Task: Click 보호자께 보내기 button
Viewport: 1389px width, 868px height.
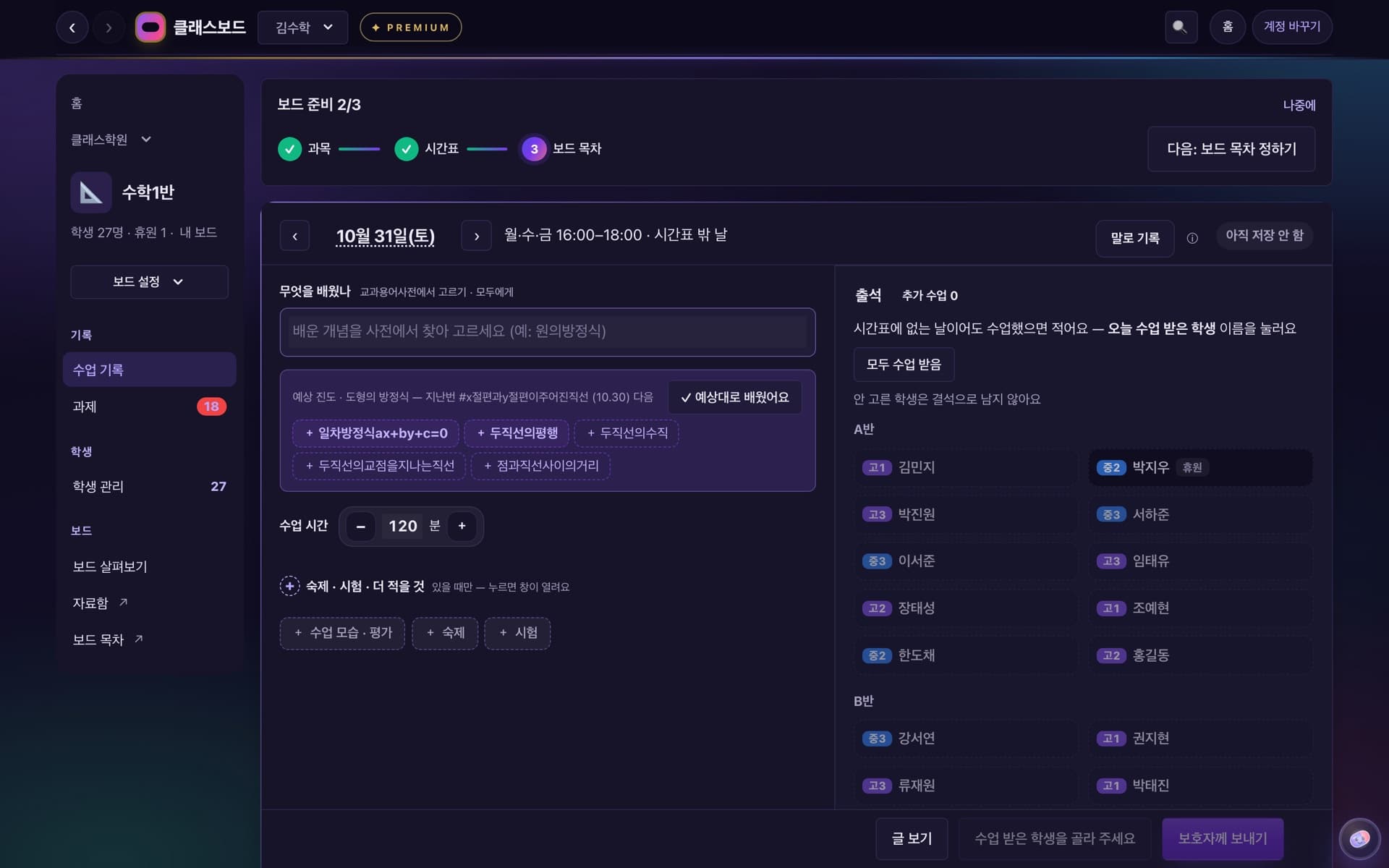Action: [1223, 838]
